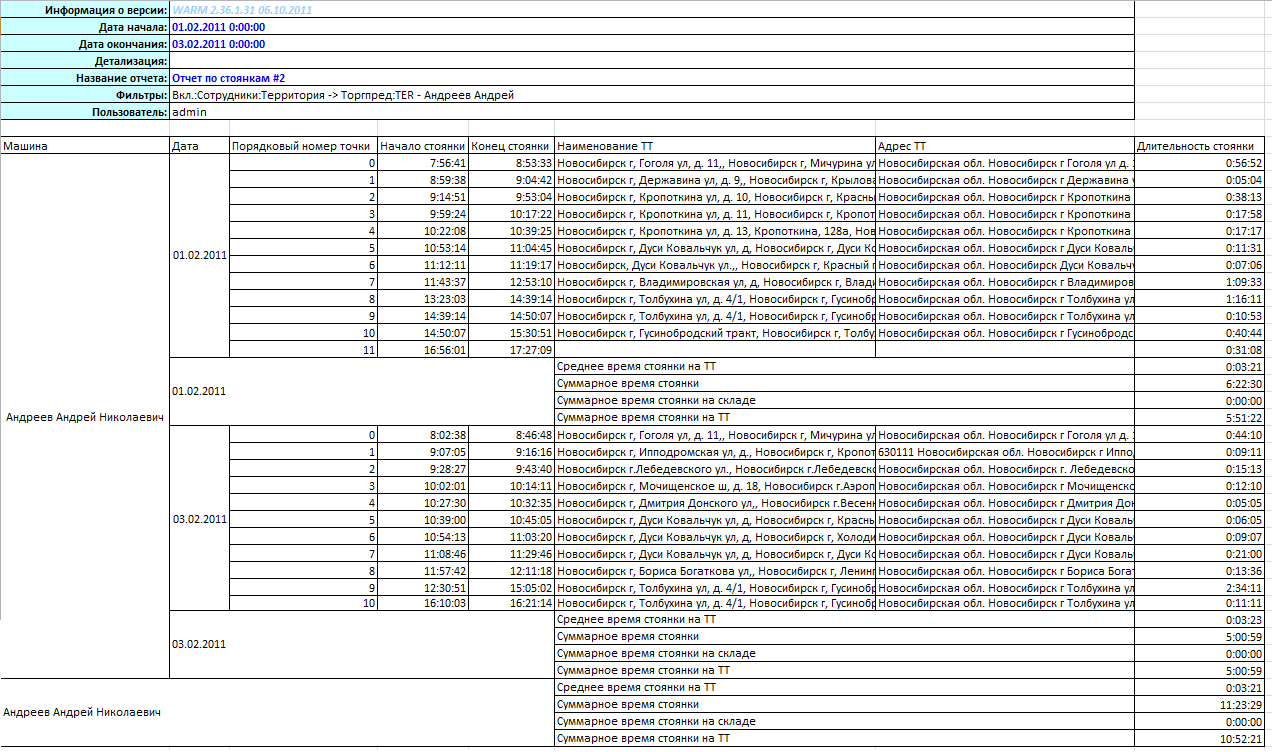Select the 'Наименование ТТ' header cell
The image size is (1272, 752).
point(714,146)
